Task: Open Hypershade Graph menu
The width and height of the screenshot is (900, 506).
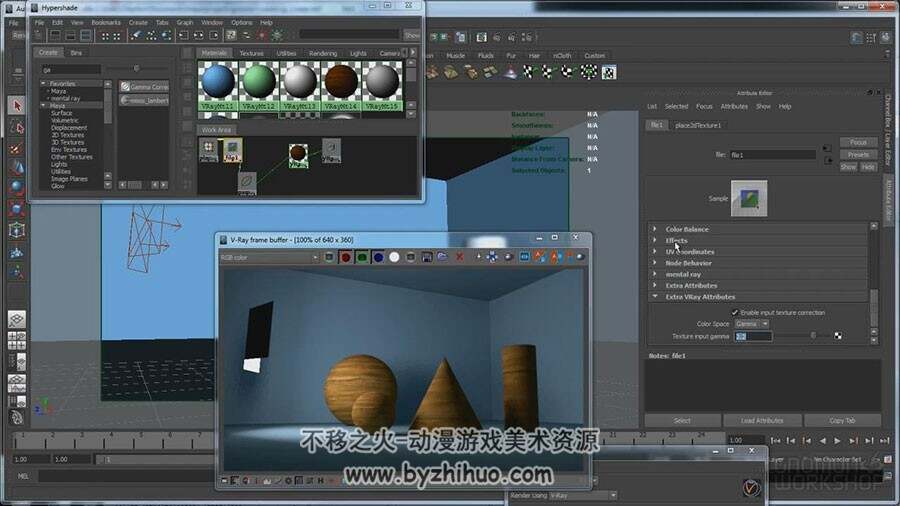Action: [185, 23]
